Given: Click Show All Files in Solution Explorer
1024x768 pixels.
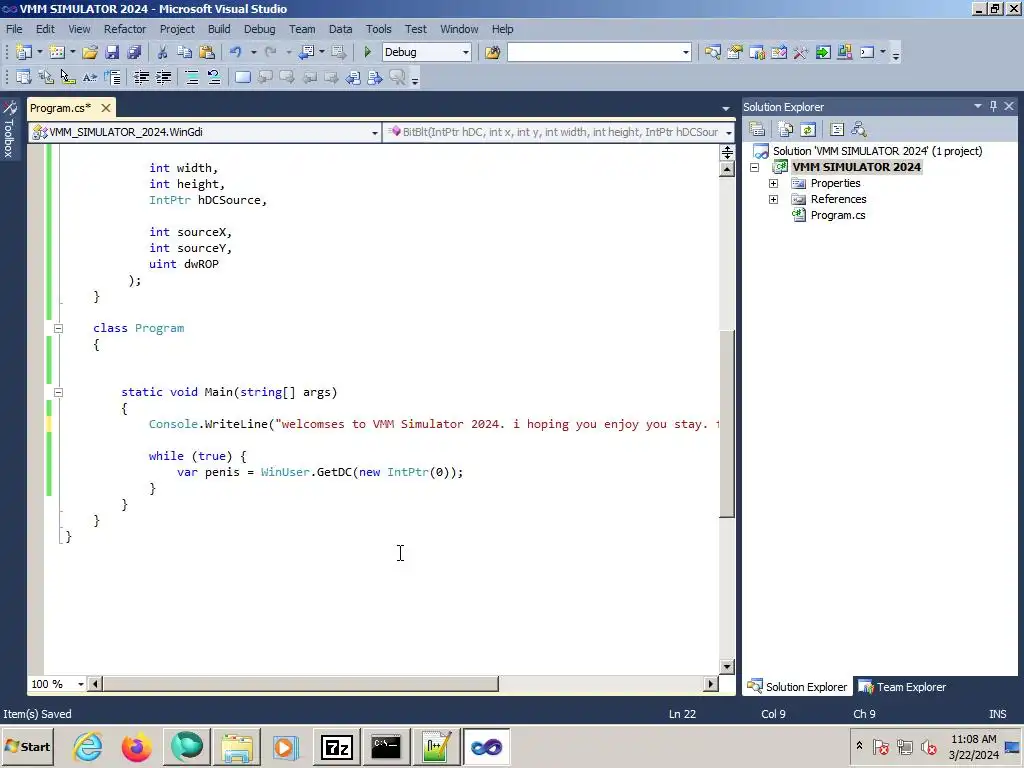Looking at the screenshot, I should pyautogui.click(x=786, y=129).
